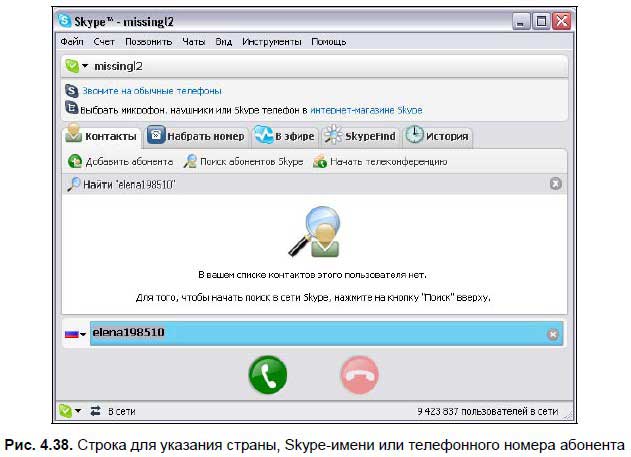This screenshot has height=457, width=631.
Task: Close the search 'Найти' results bar
Action: tap(556, 184)
